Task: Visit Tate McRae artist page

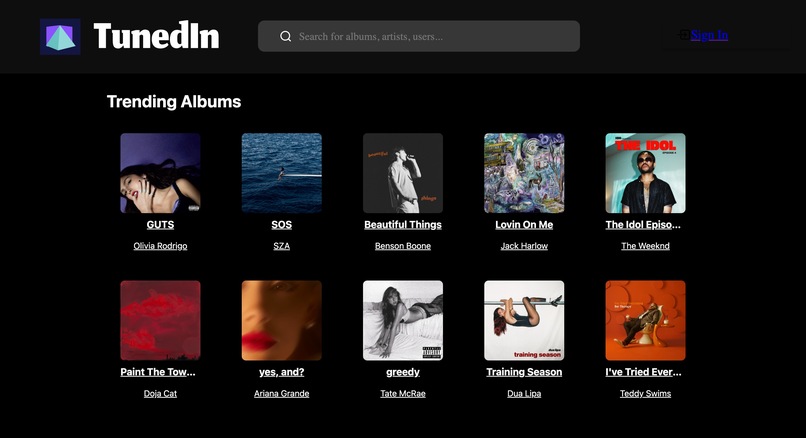Action: [403, 393]
